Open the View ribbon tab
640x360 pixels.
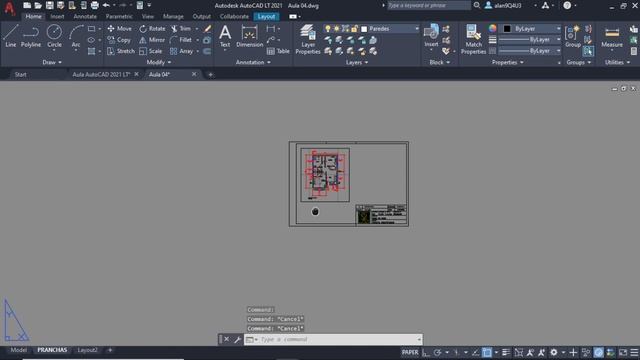click(148, 17)
